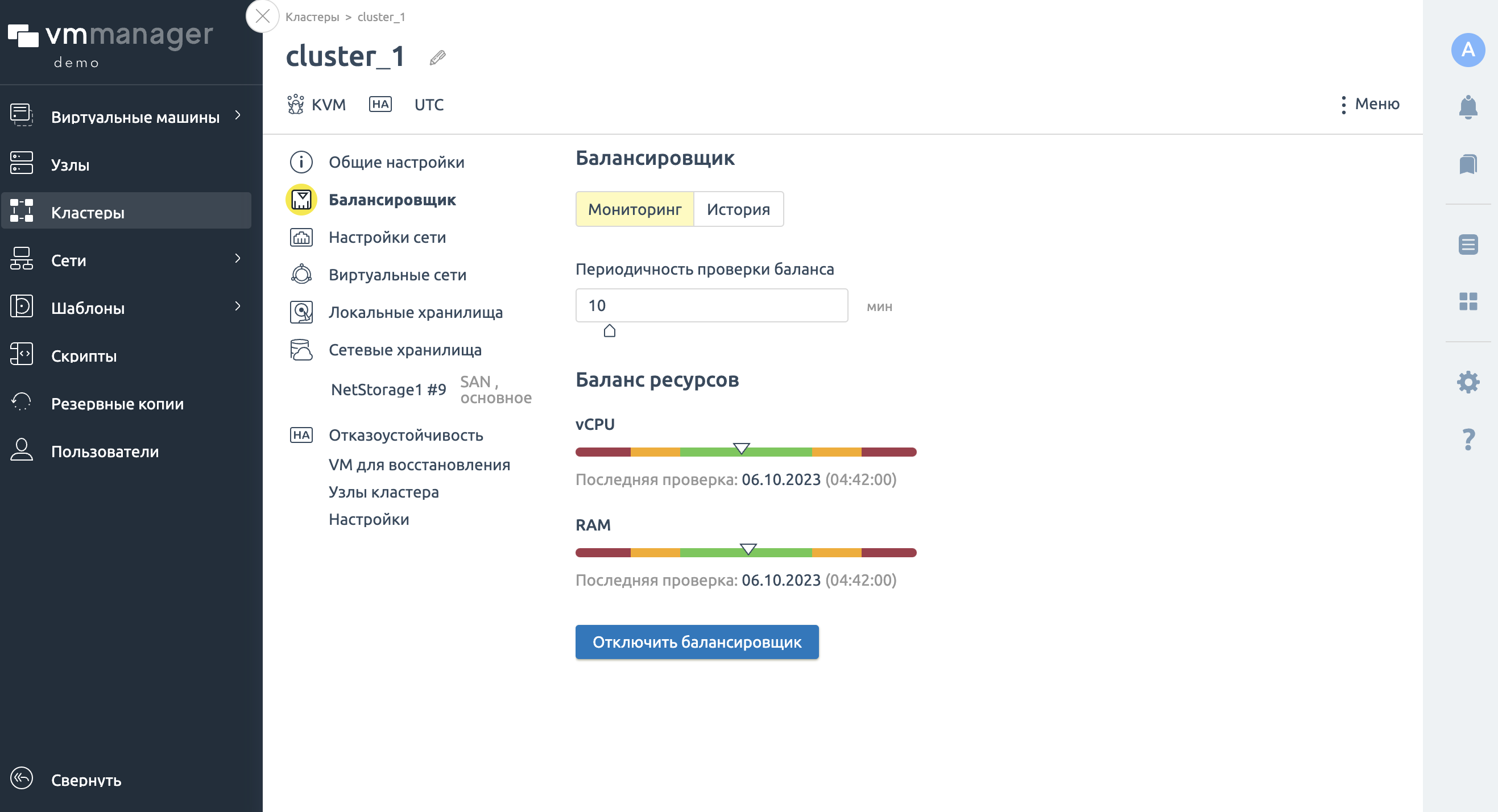The height and width of the screenshot is (812, 1498).
Task: Open Настройки under Отказоустойчивость
Action: pos(369,520)
